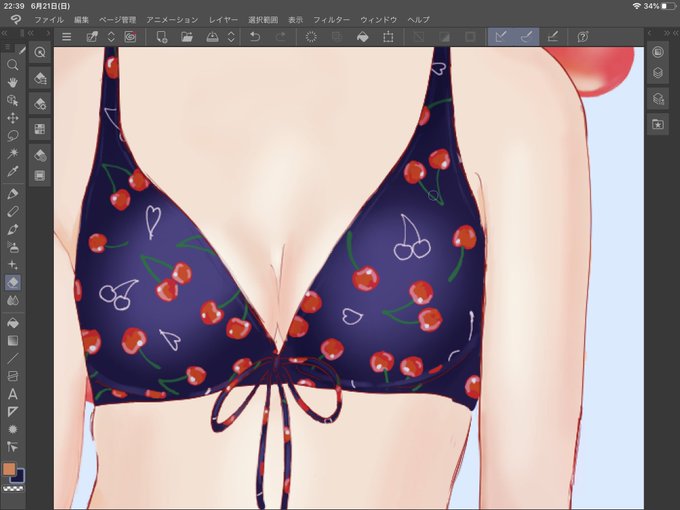Select the Blend tool
This screenshot has width=680, height=510.
click(13, 300)
